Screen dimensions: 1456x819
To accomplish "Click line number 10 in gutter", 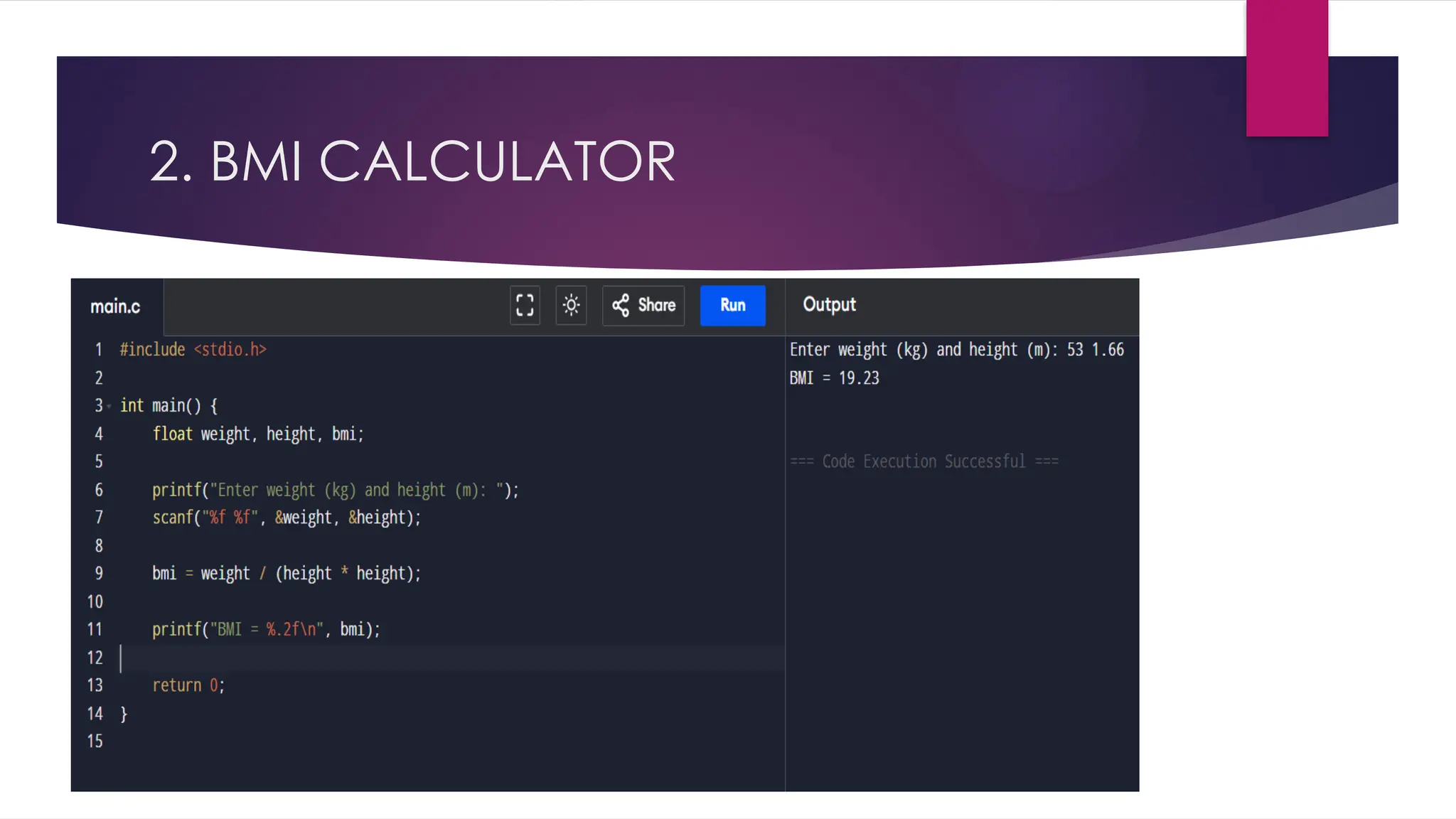I will point(95,602).
